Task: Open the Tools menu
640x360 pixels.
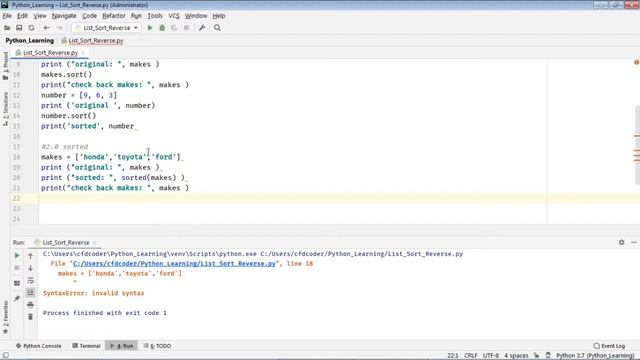Action: click(155, 16)
